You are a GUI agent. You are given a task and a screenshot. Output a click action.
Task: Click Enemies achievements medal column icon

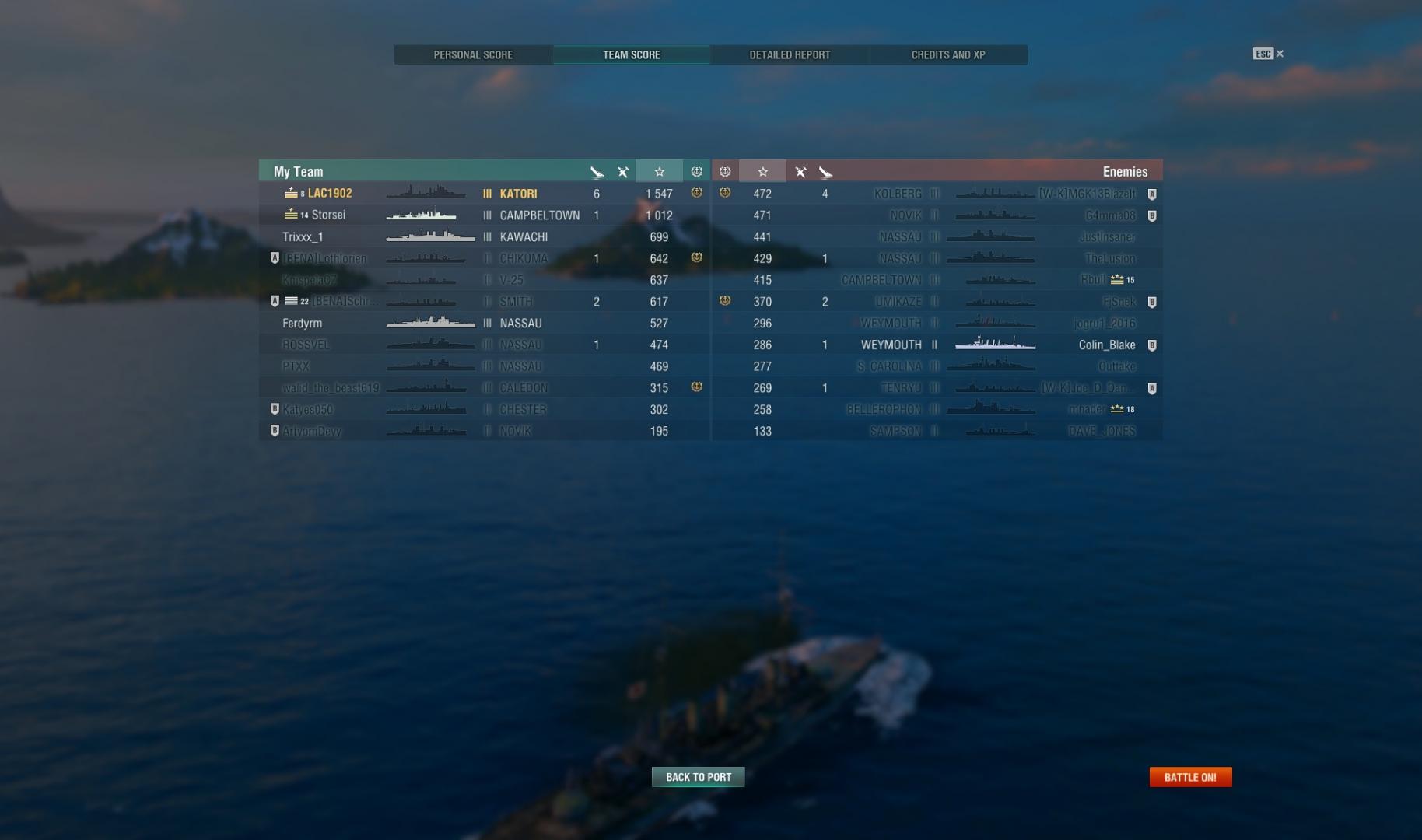(725, 171)
